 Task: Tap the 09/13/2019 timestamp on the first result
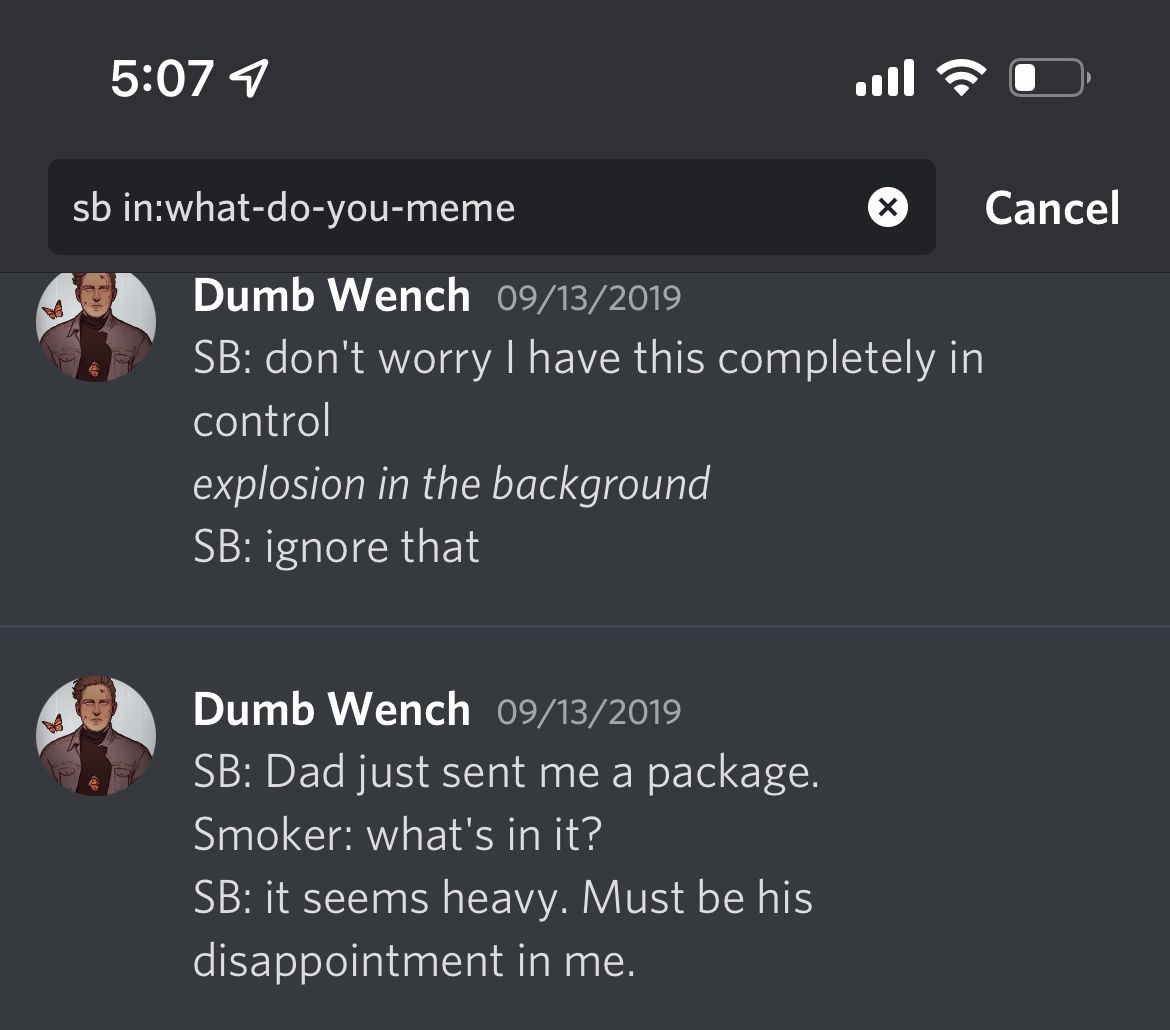[x=589, y=298]
